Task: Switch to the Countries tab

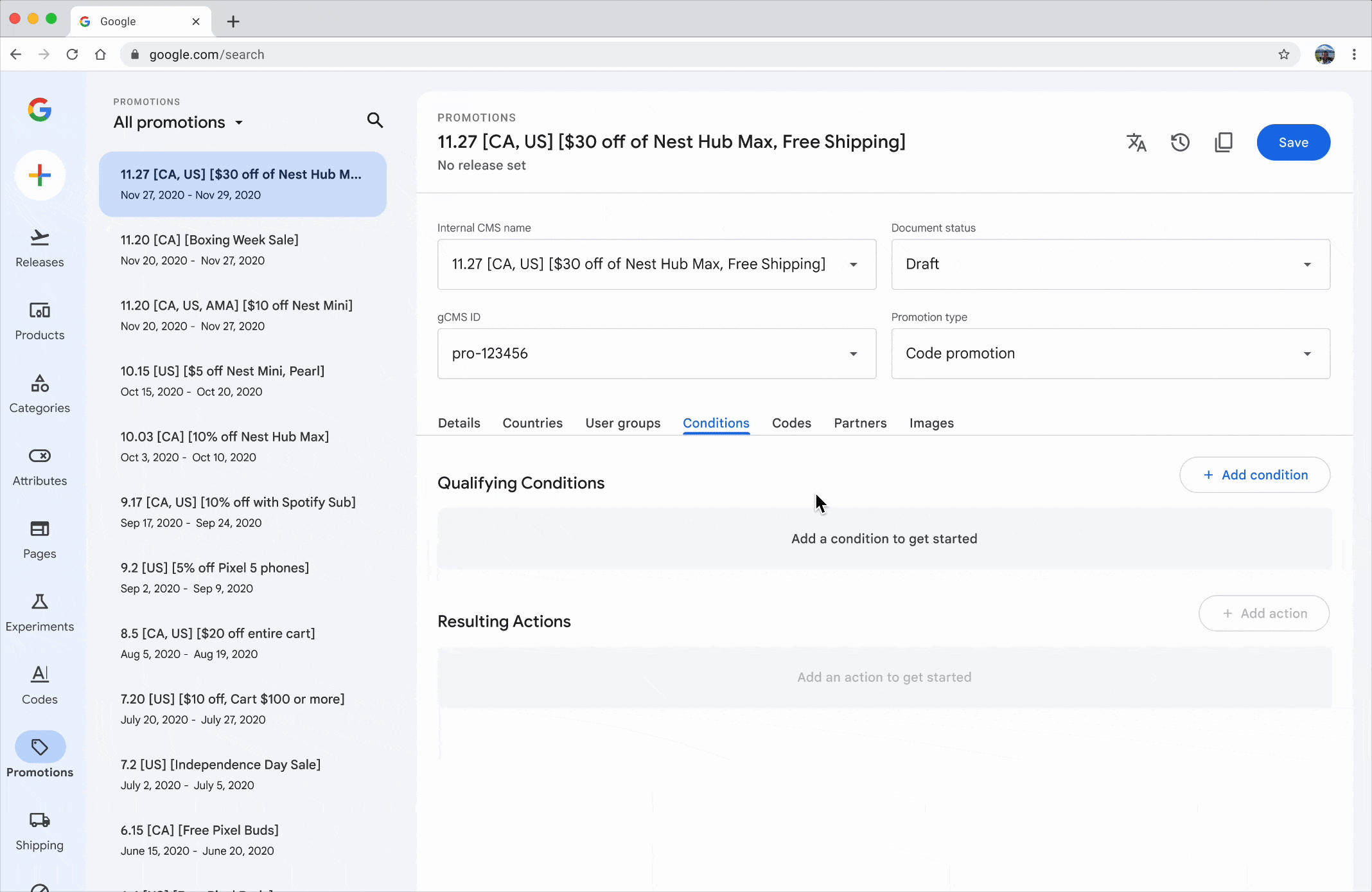Action: click(532, 423)
